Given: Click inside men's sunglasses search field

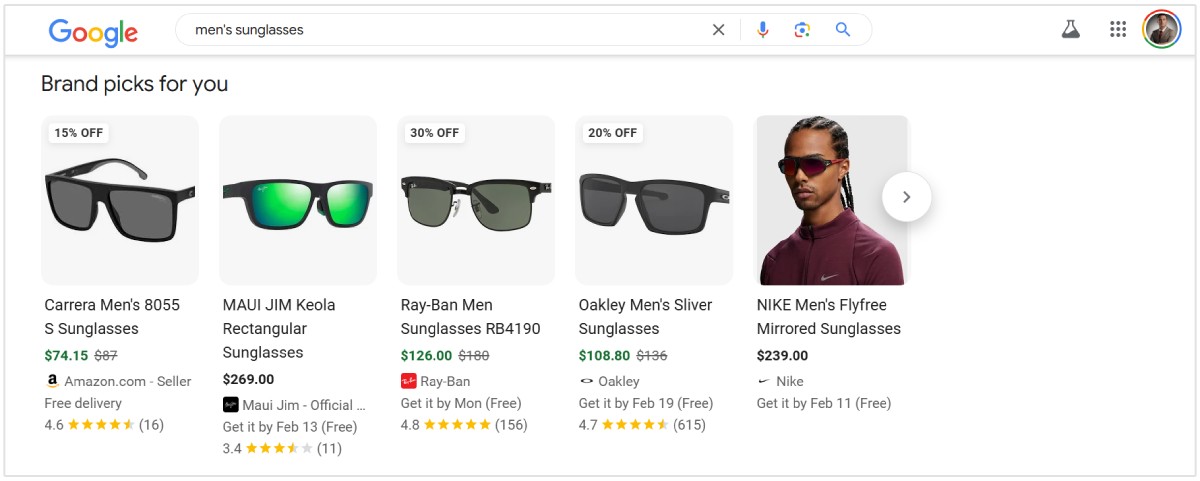Looking at the screenshot, I should pyautogui.click(x=440, y=30).
